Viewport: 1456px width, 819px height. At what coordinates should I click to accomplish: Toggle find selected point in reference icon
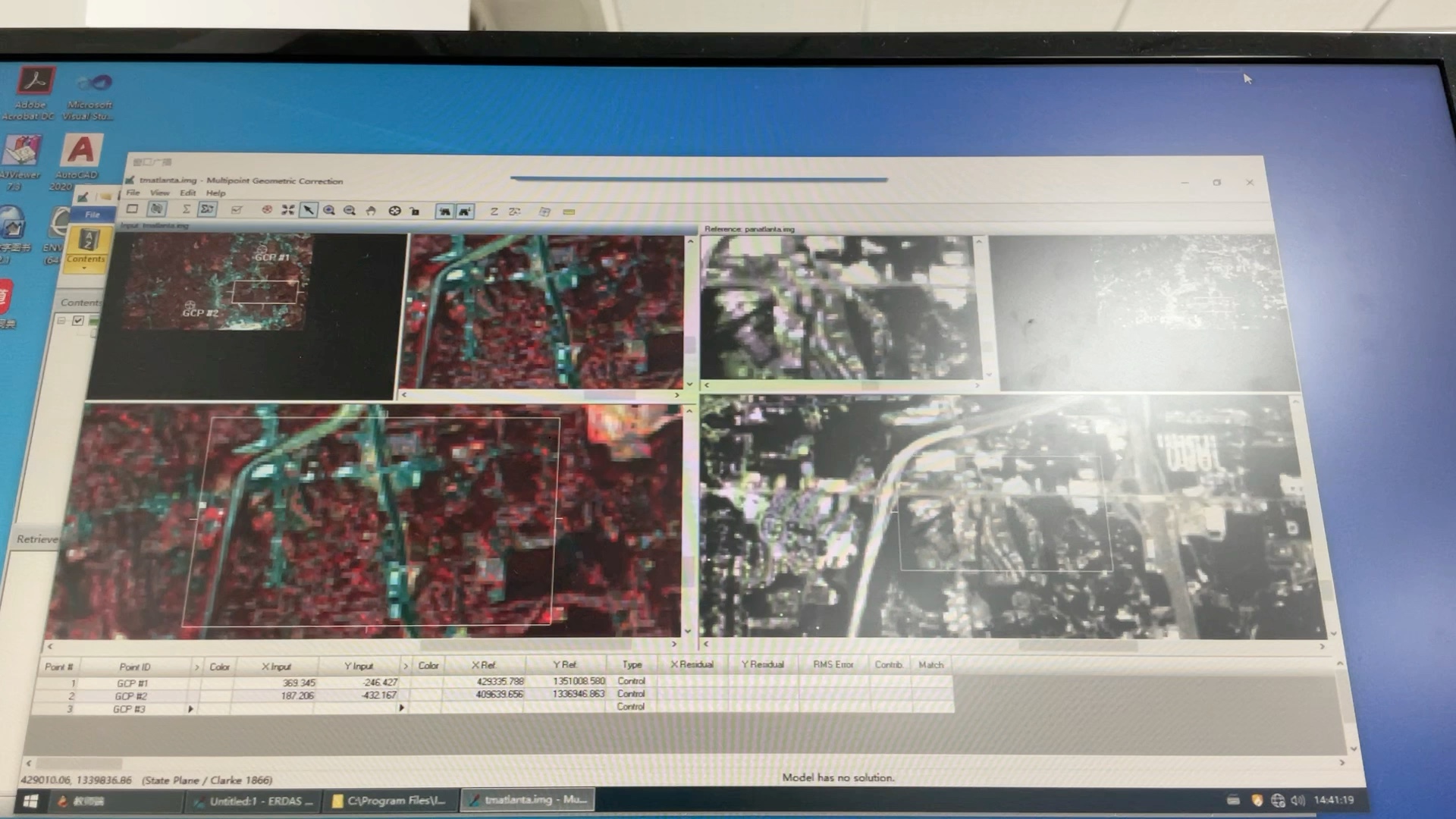pyautogui.click(x=464, y=212)
